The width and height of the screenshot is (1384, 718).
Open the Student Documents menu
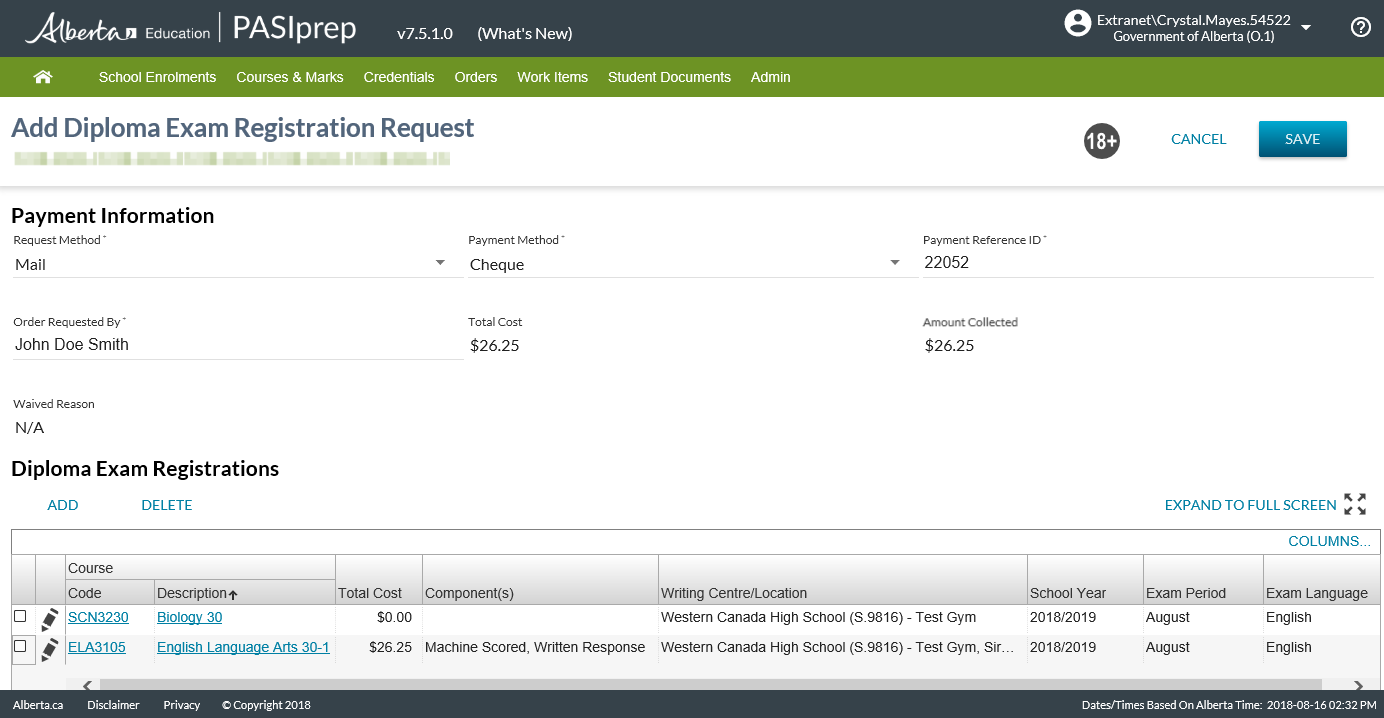669,77
